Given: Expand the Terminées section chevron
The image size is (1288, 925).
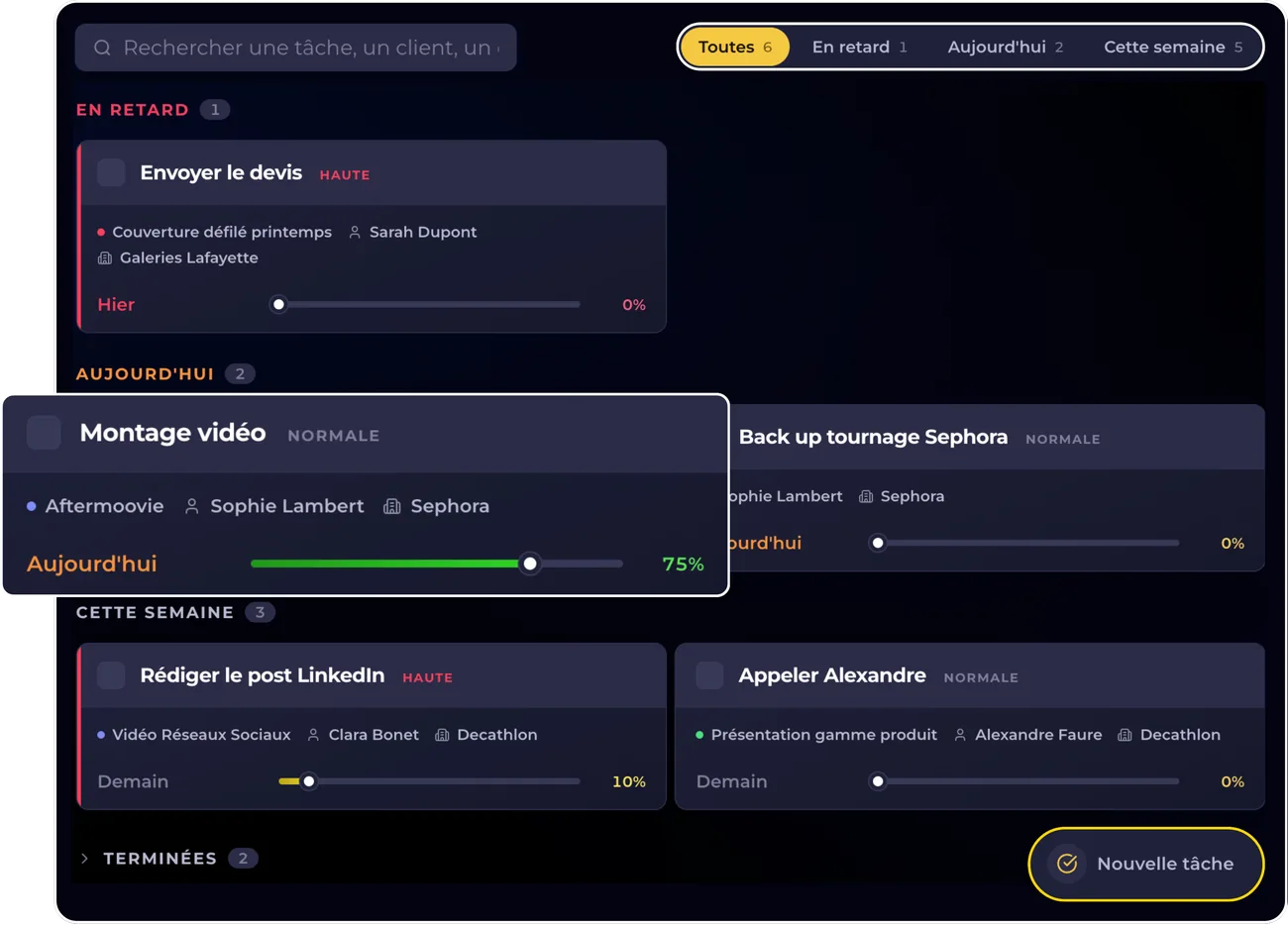Looking at the screenshot, I should click(x=84, y=859).
